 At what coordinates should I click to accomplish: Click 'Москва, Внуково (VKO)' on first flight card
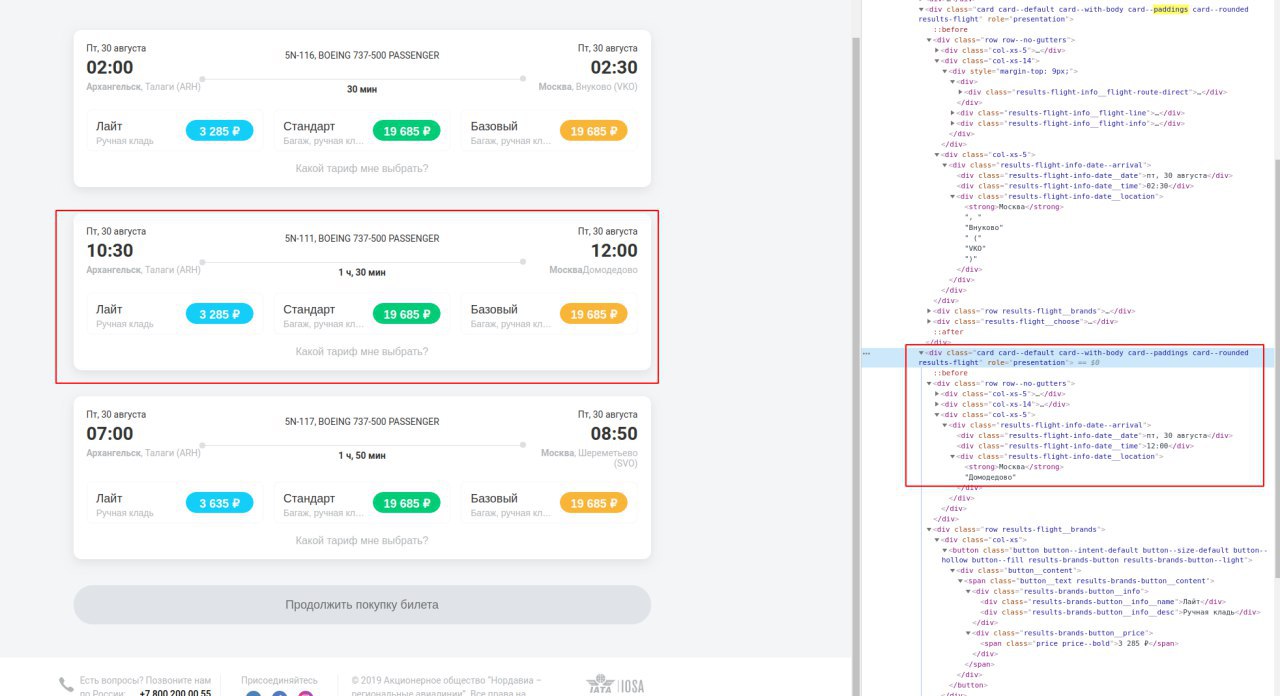(588, 87)
